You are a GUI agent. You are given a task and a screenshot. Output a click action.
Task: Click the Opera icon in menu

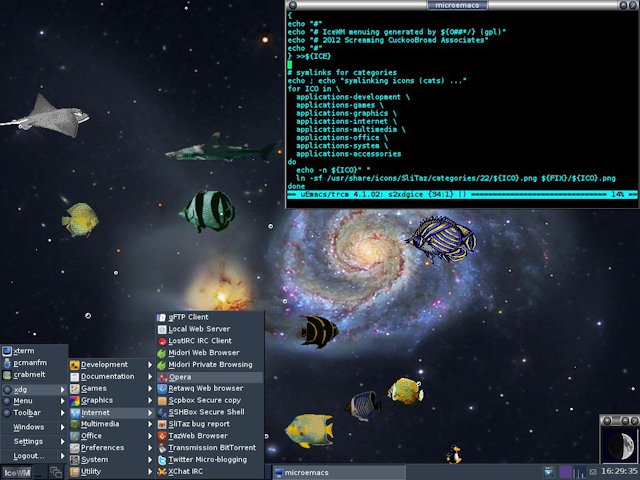pyautogui.click(x=163, y=377)
